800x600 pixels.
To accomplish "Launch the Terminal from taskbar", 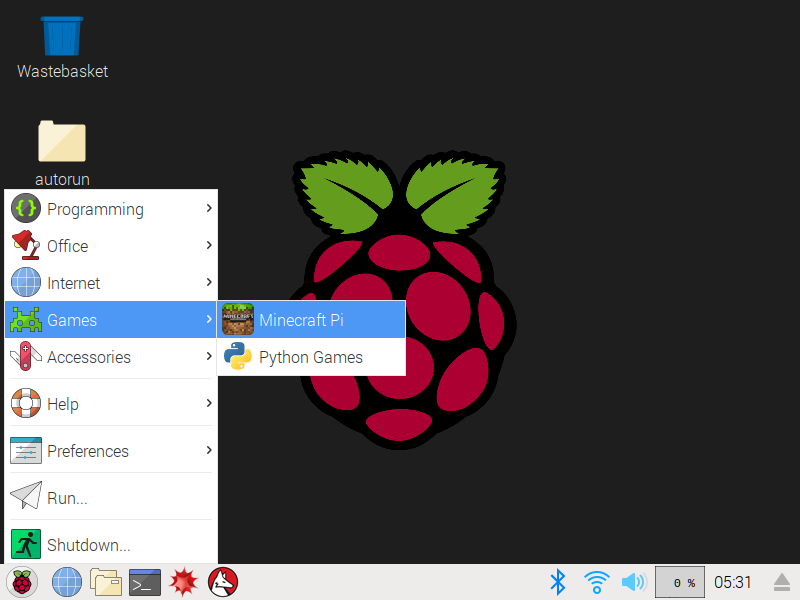I will (x=145, y=582).
